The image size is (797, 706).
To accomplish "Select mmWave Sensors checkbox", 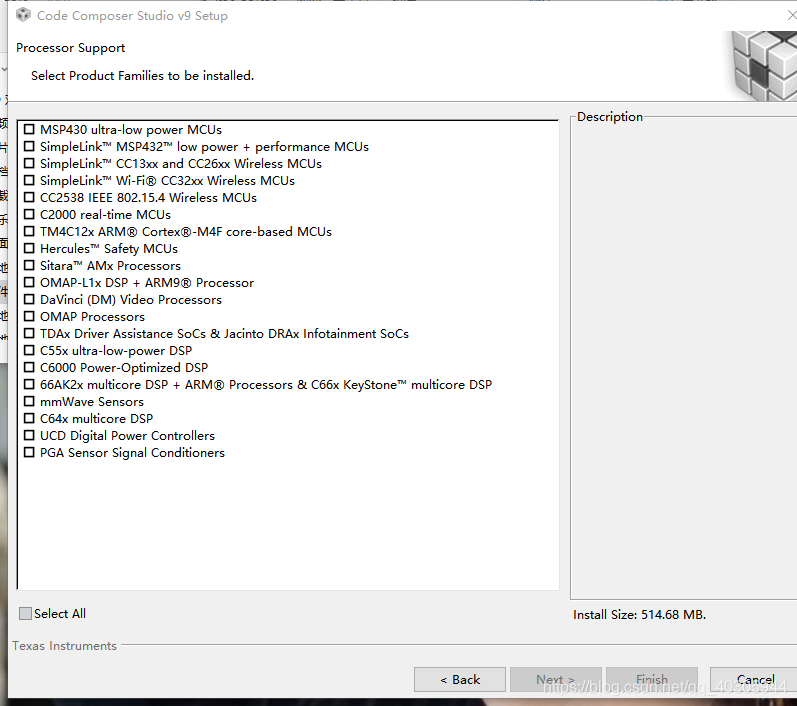I will (29, 402).
